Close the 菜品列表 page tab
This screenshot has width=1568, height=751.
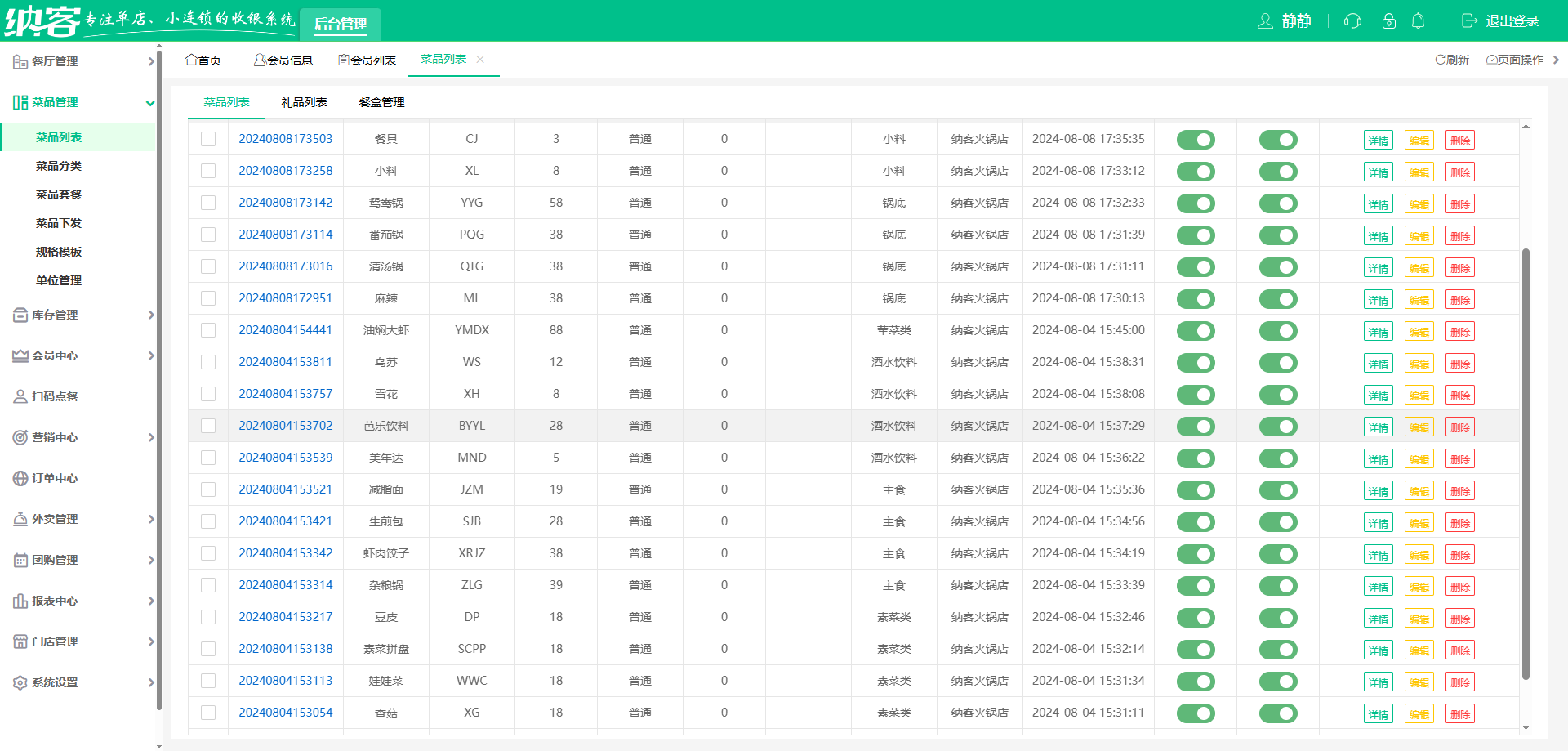[x=480, y=60]
